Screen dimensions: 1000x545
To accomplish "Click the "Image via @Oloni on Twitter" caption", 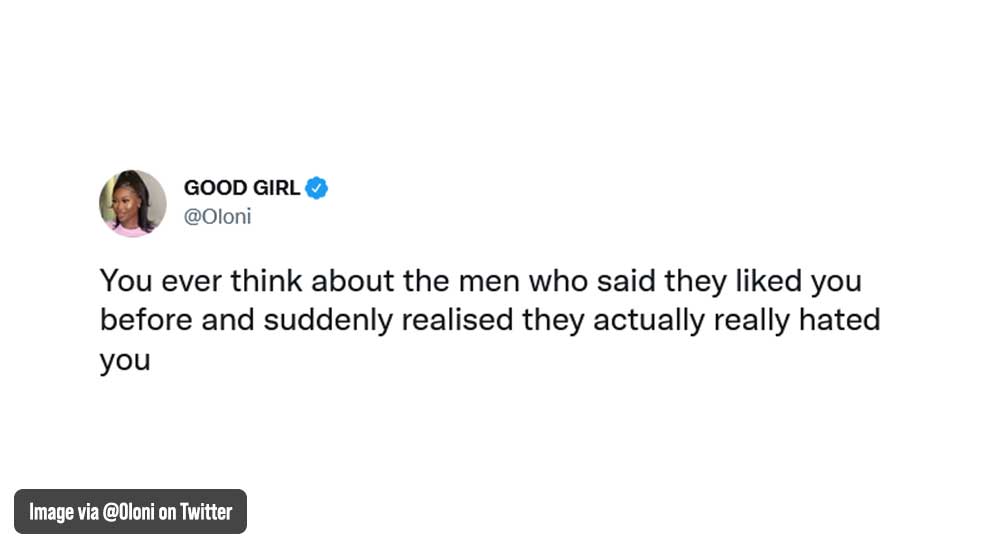I will (130, 512).
